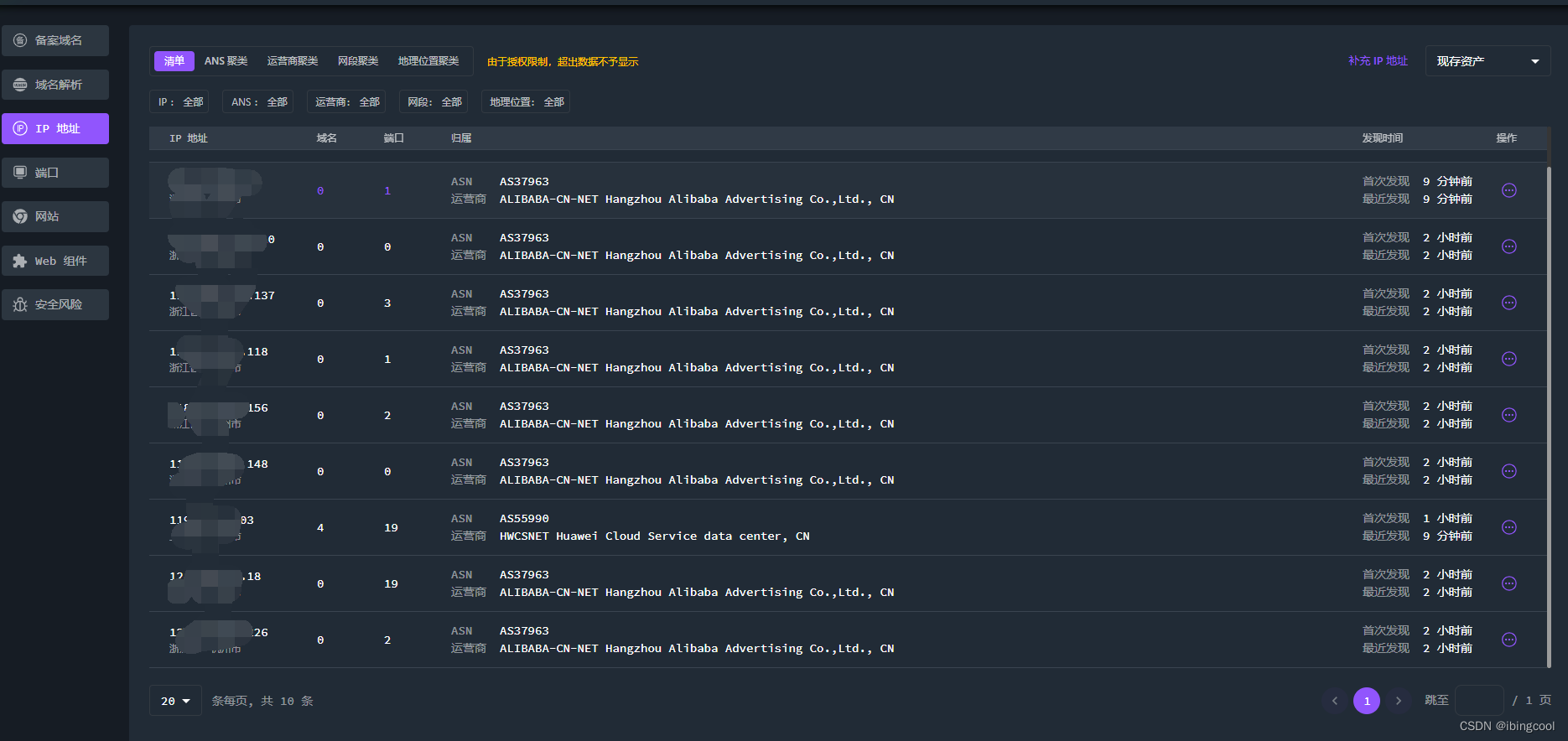Expand the 20 条每页 page size selector
1568x741 pixels.
pos(176,701)
